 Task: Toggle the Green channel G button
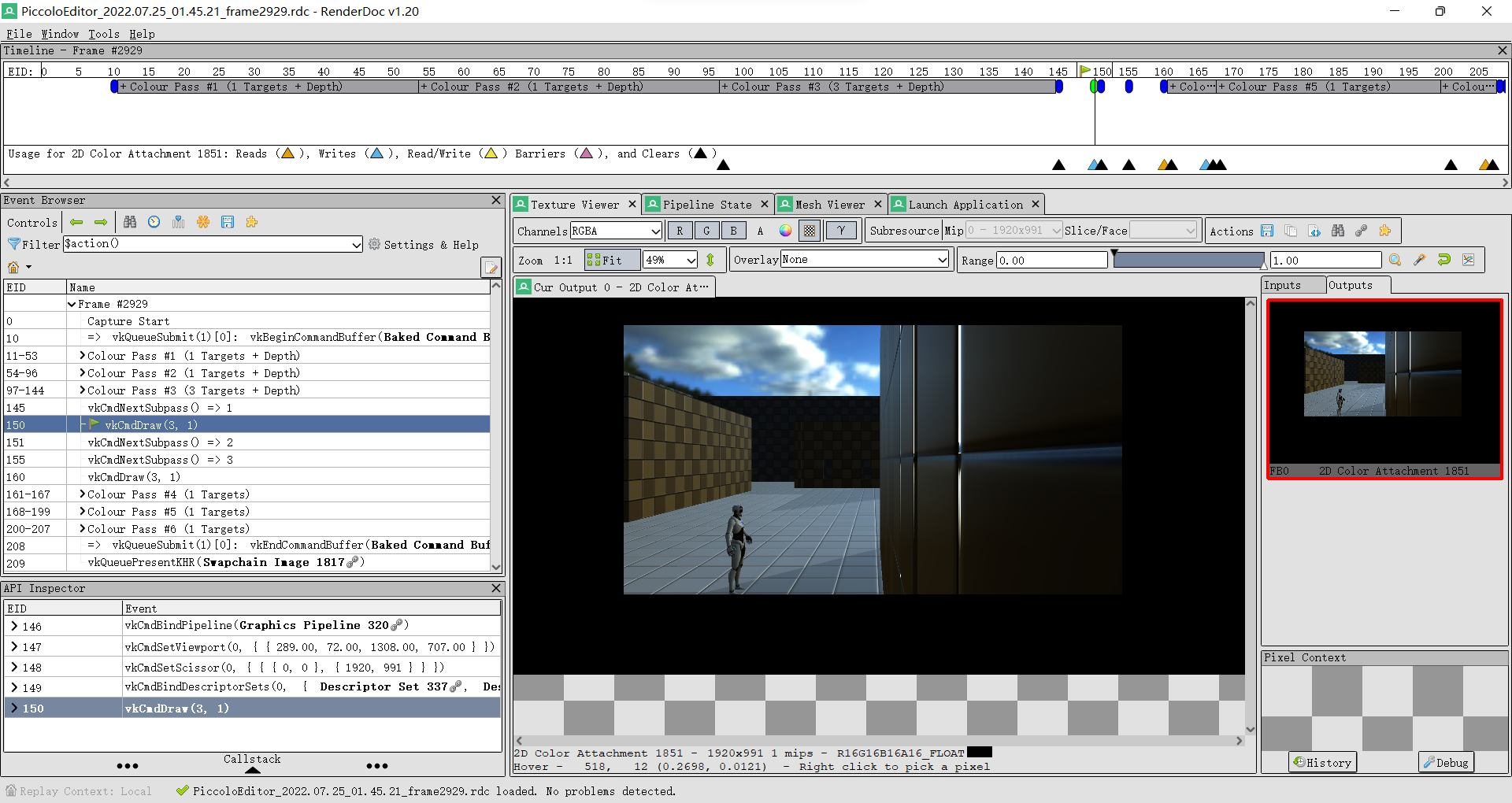(x=706, y=231)
